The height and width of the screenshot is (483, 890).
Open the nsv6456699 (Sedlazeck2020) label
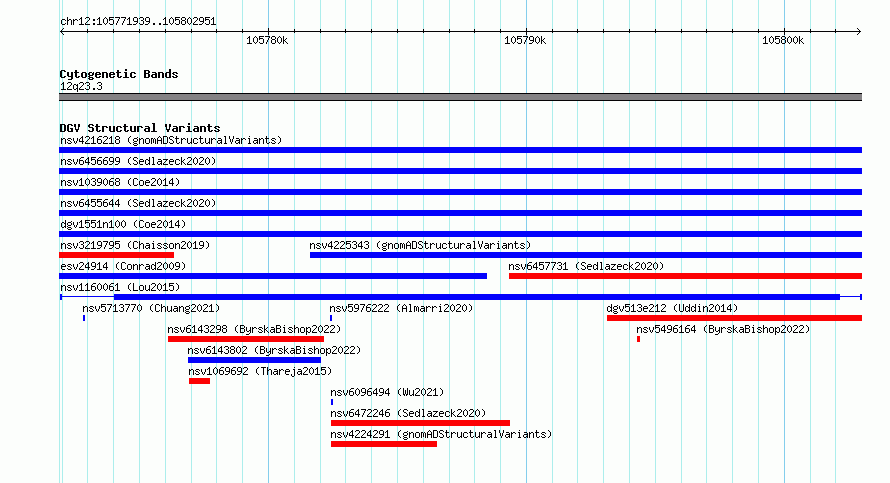click(138, 161)
